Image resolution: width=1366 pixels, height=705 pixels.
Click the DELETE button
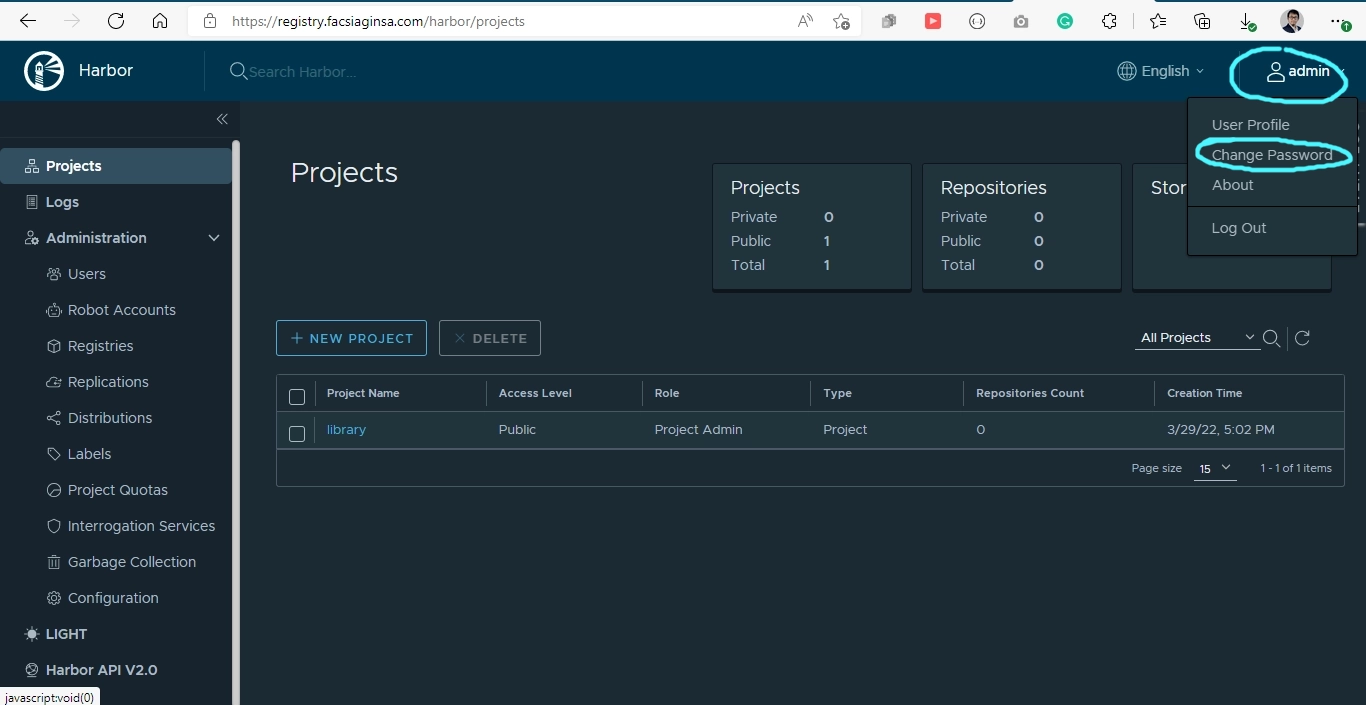click(x=490, y=338)
